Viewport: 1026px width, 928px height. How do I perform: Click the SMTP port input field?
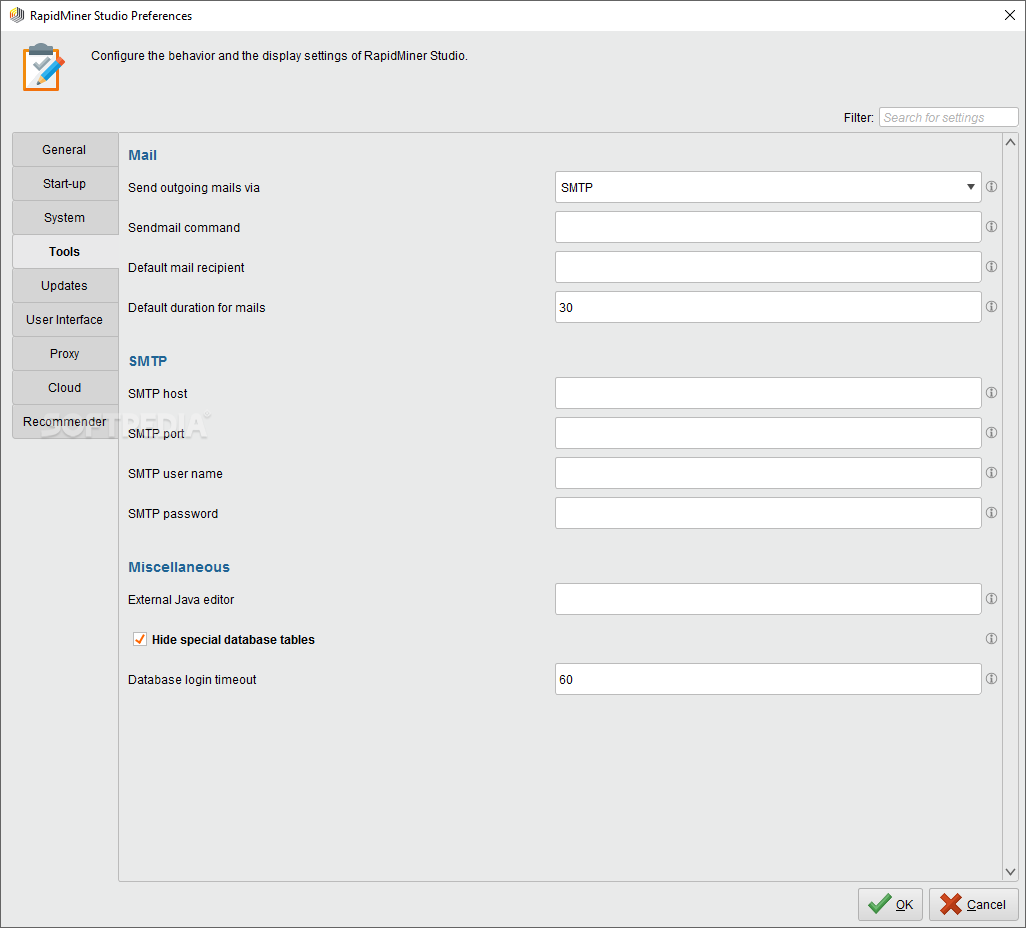[x=768, y=433]
